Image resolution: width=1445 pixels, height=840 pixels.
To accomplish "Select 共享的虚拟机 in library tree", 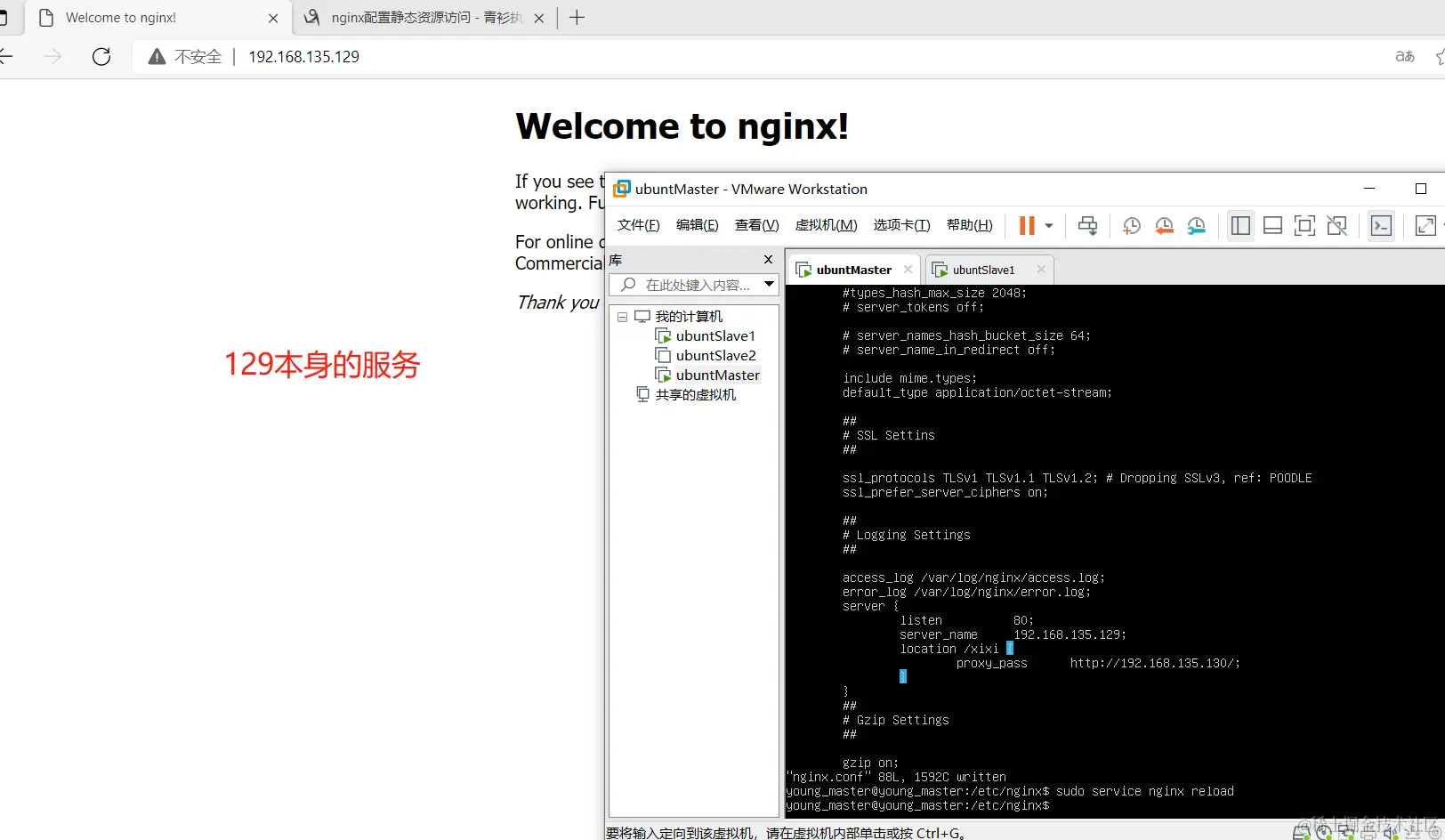I will point(695,395).
